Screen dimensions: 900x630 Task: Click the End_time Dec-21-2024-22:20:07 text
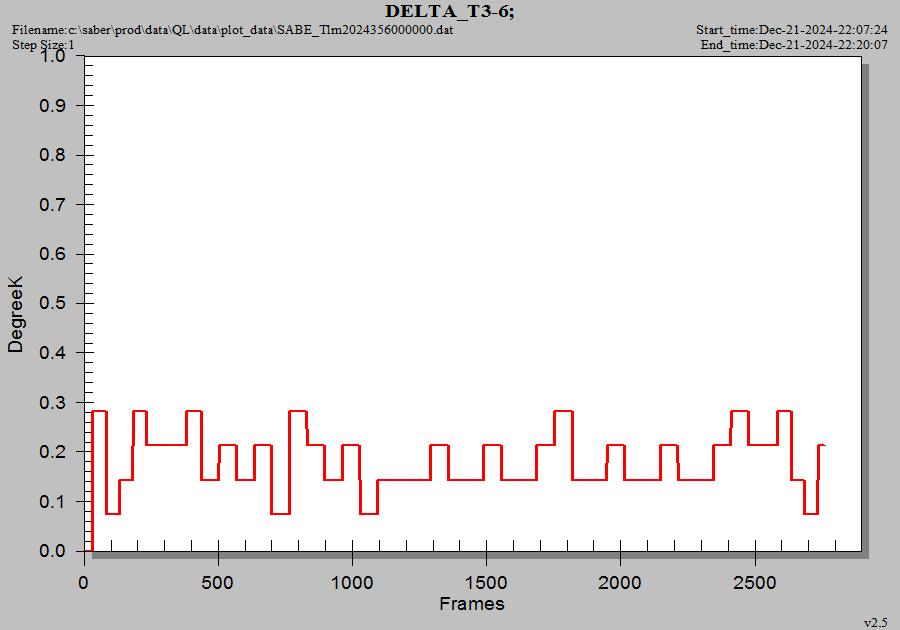pyautogui.click(x=794, y=44)
